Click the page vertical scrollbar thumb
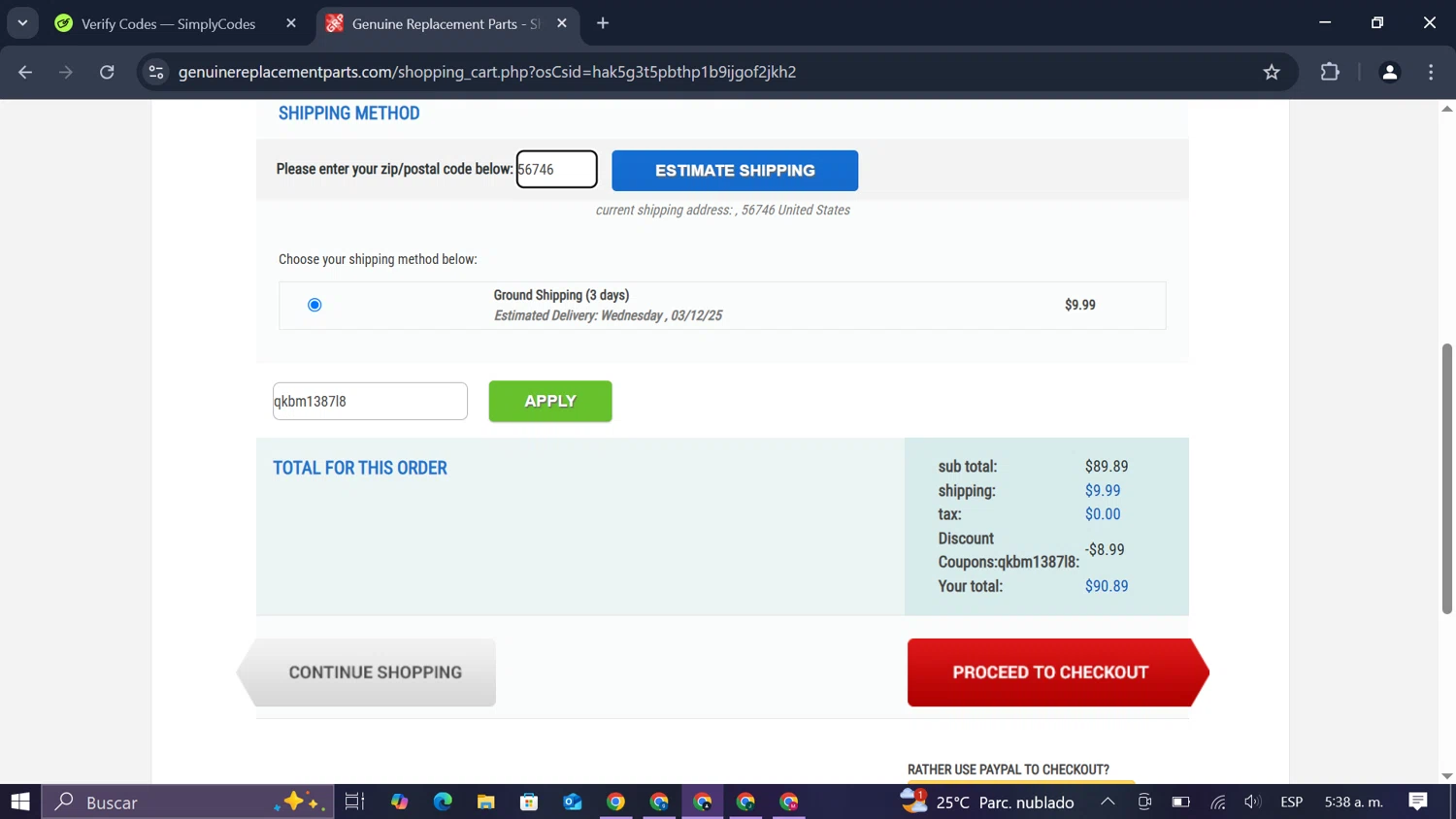Viewport: 1456px width, 819px height. coord(1447,478)
